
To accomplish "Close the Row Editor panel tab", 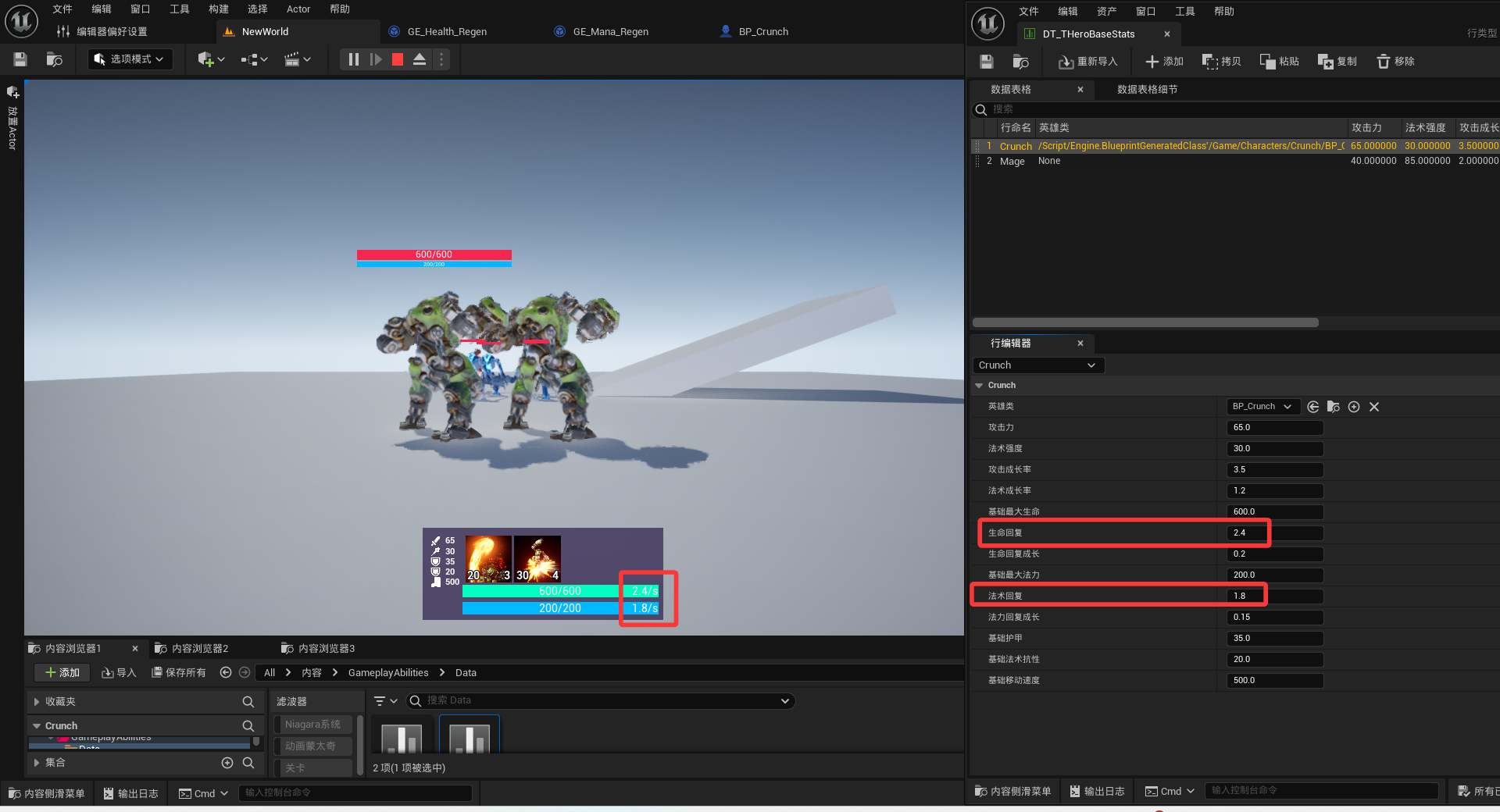I will (x=1080, y=344).
